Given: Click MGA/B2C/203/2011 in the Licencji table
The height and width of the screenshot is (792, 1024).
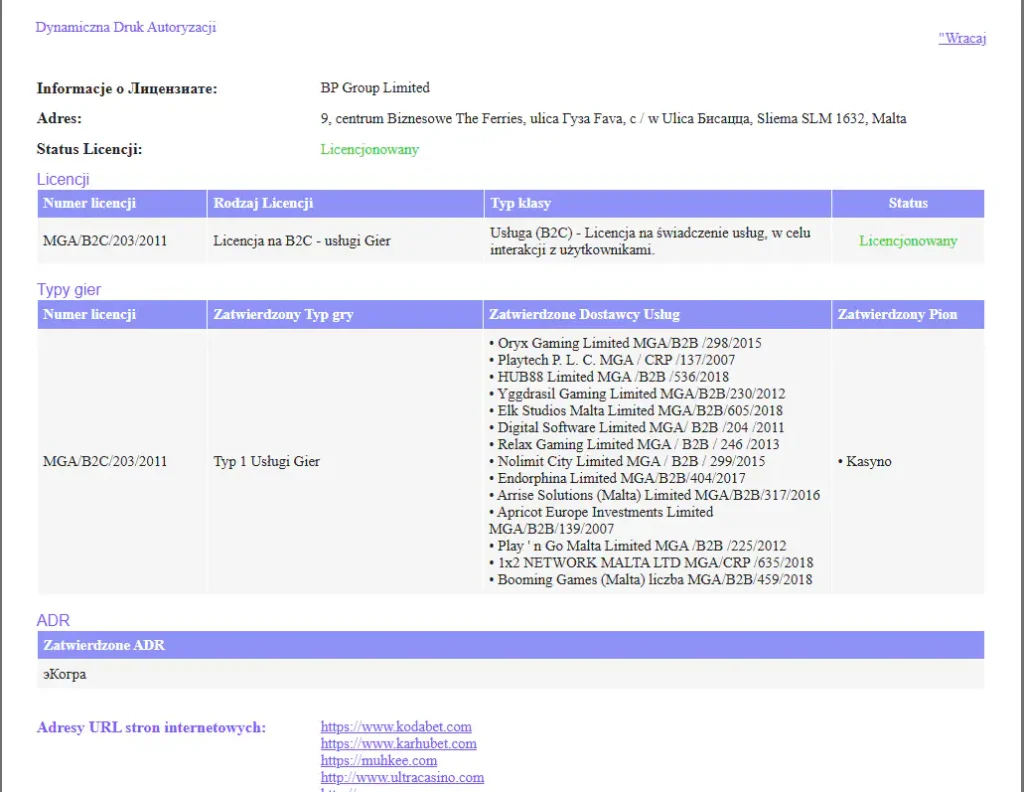Looking at the screenshot, I should click(105, 241).
